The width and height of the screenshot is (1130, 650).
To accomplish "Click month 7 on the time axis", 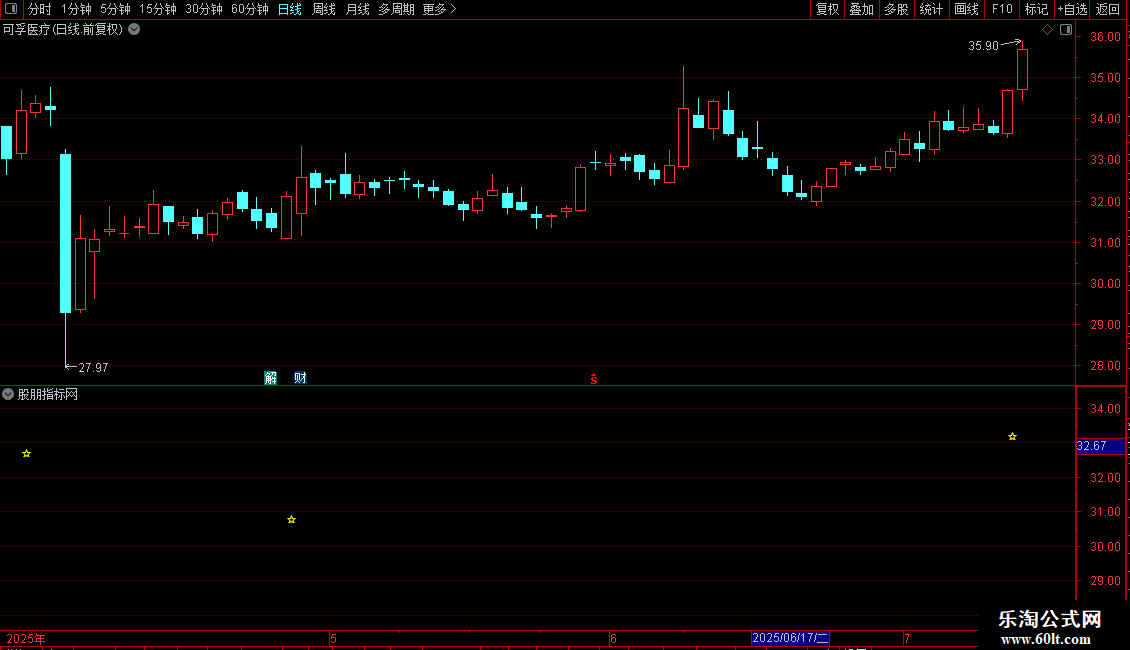I will (907, 638).
